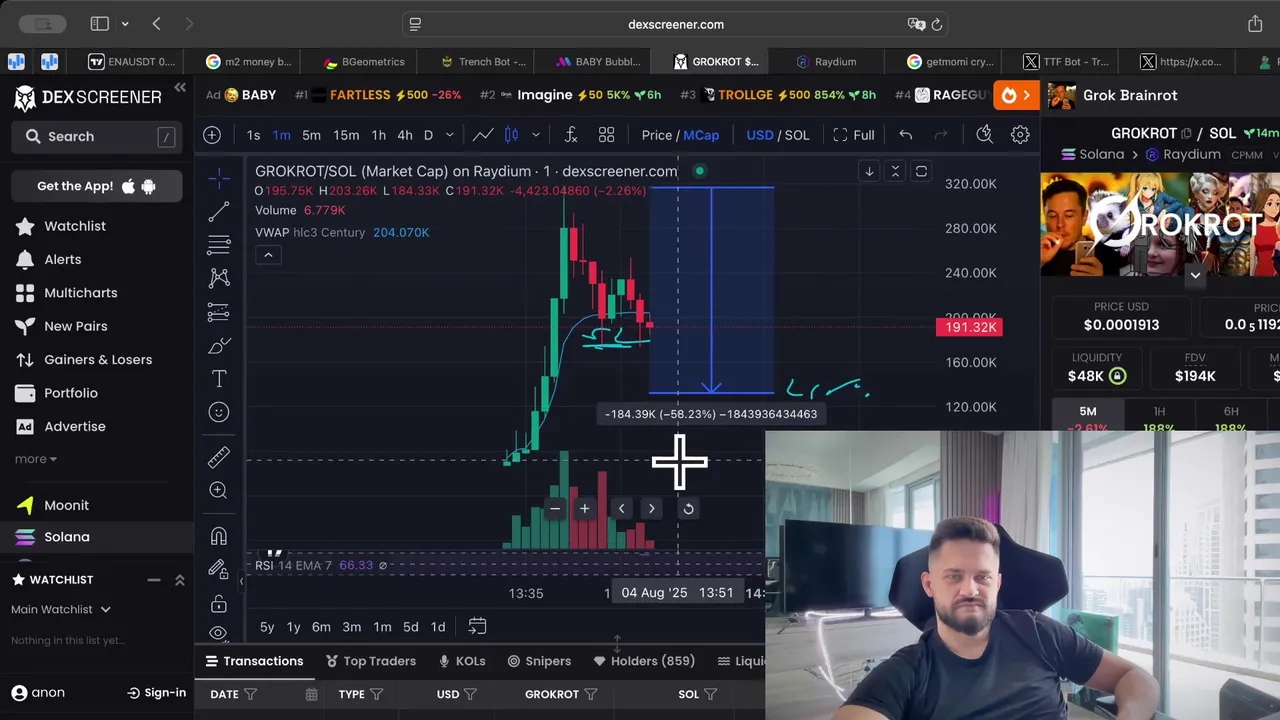Image resolution: width=1280 pixels, height=720 pixels.
Task: Switch chart to Price display
Action: [x=657, y=135]
